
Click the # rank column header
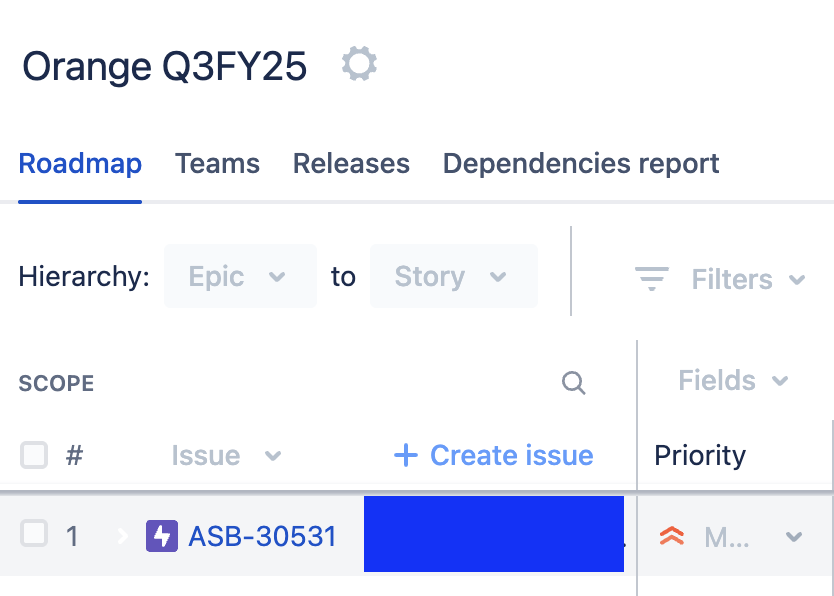click(74, 456)
